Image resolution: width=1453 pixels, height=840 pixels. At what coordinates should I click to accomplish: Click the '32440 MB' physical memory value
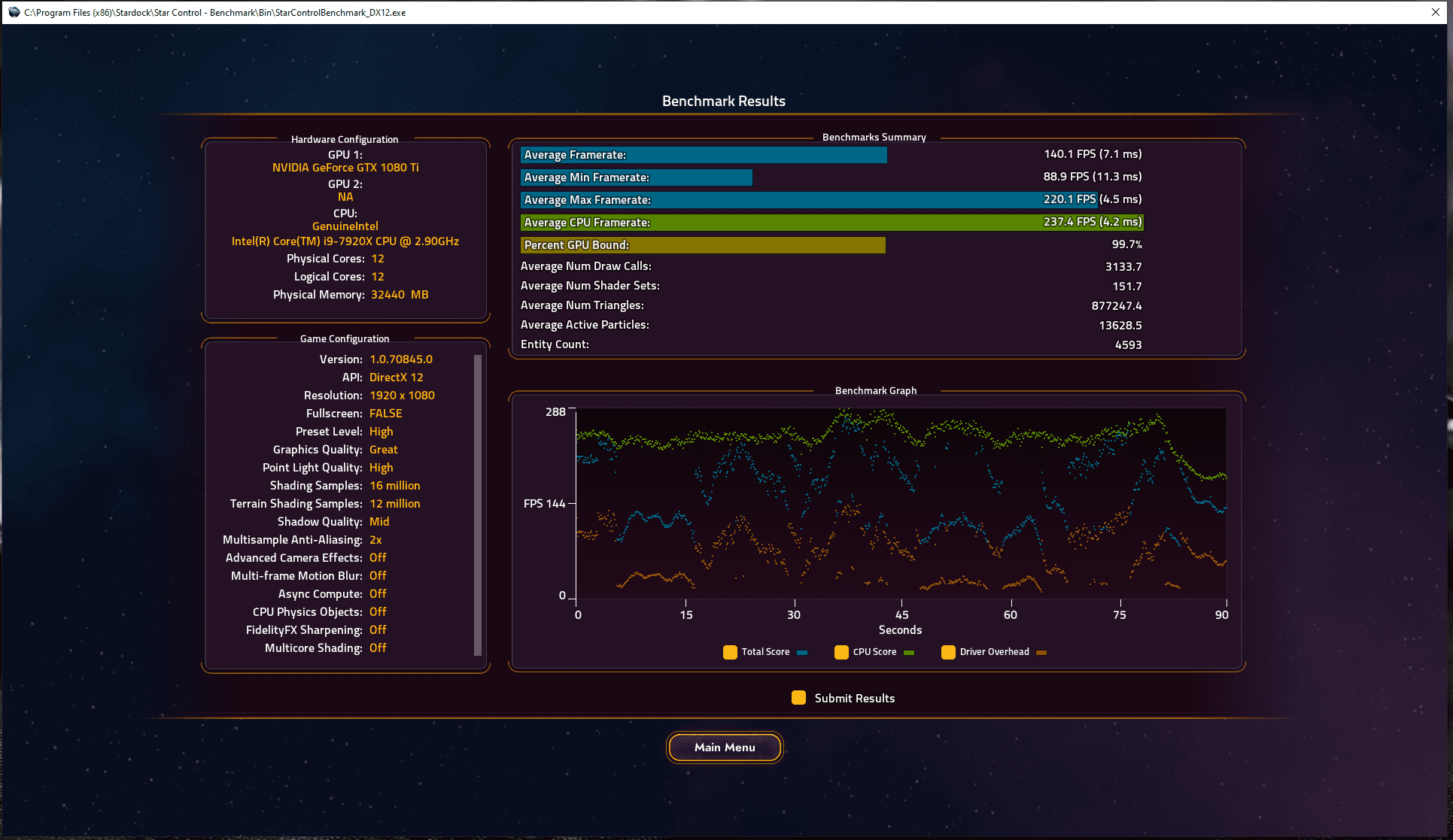click(400, 295)
